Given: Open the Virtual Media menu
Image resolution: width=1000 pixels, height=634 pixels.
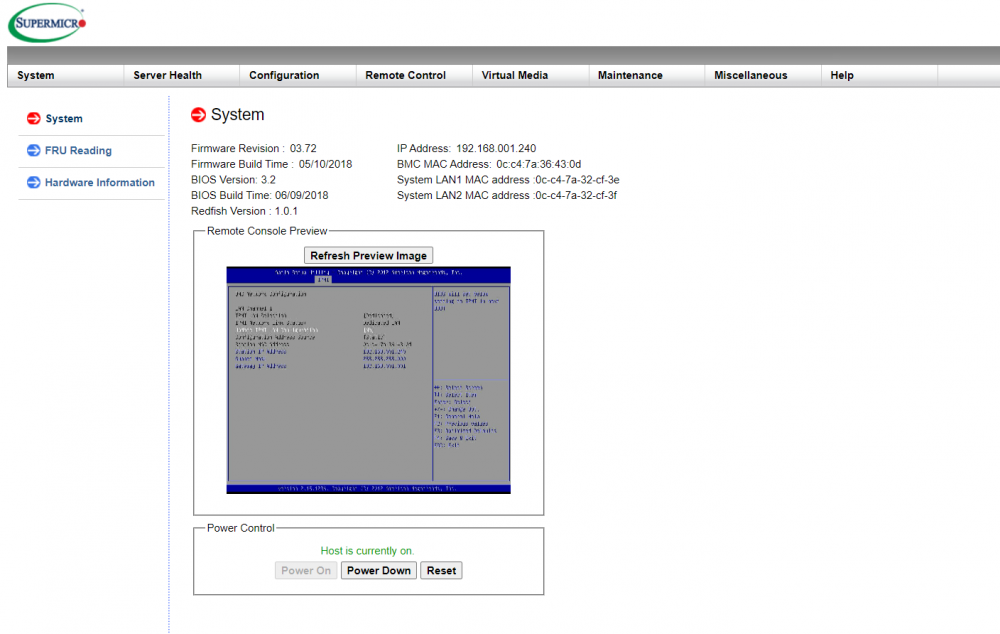Looking at the screenshot, I should pos(515,75).
